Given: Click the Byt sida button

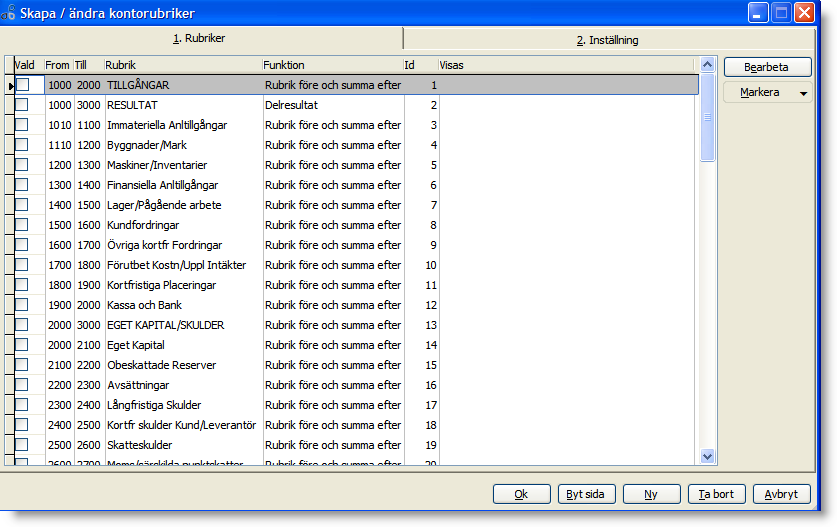Looking at the screenshot, I should pyautogui.click(x=587, y=494).
